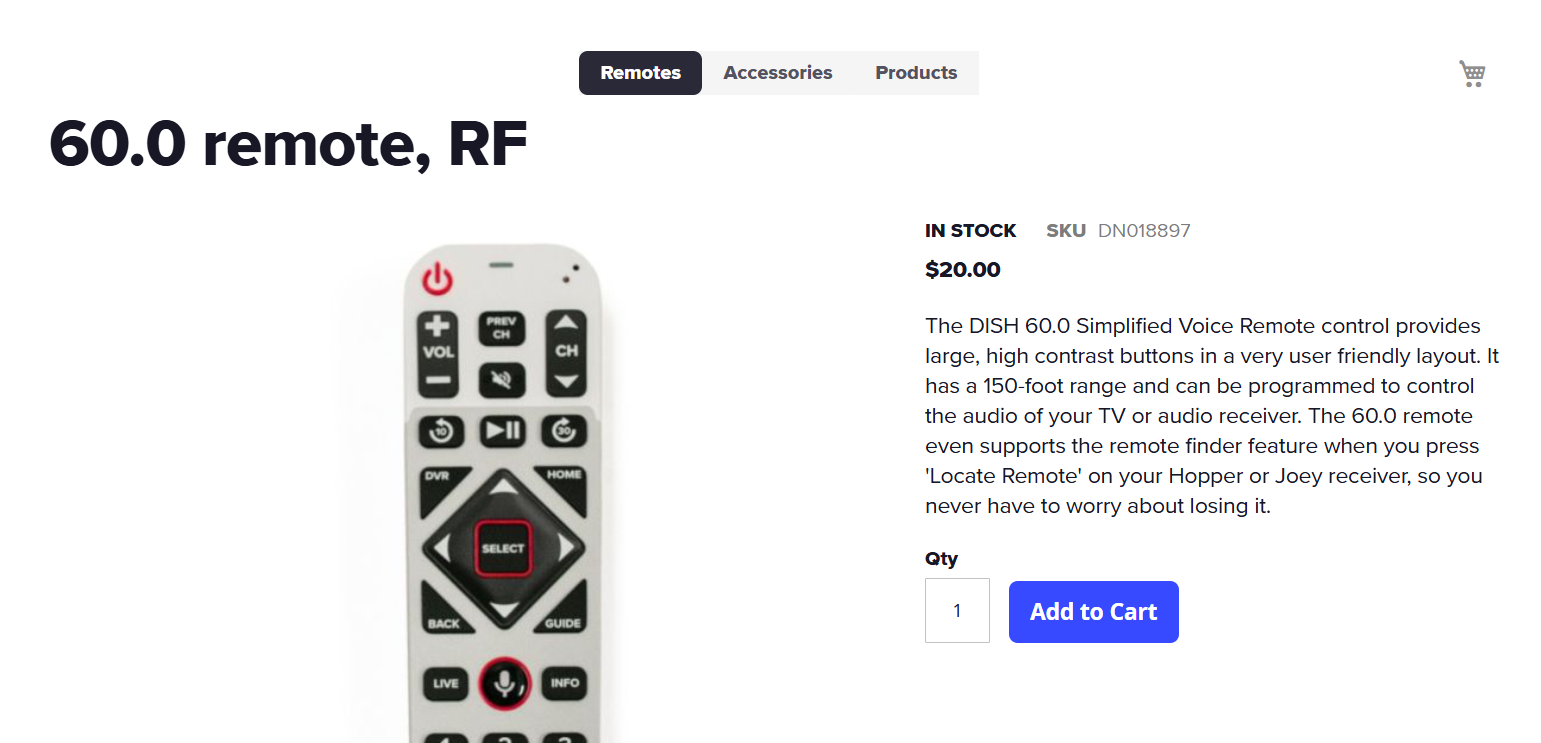
Task: Open the shopping cart icon
Action: coord(1472,73)
